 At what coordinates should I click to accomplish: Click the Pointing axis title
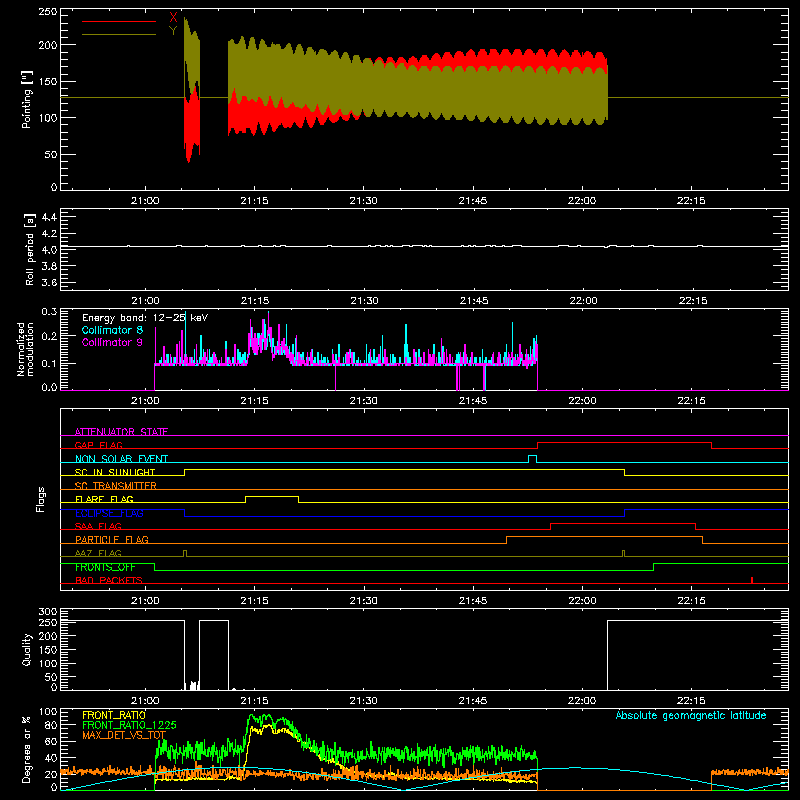click(x=27, y=99)
